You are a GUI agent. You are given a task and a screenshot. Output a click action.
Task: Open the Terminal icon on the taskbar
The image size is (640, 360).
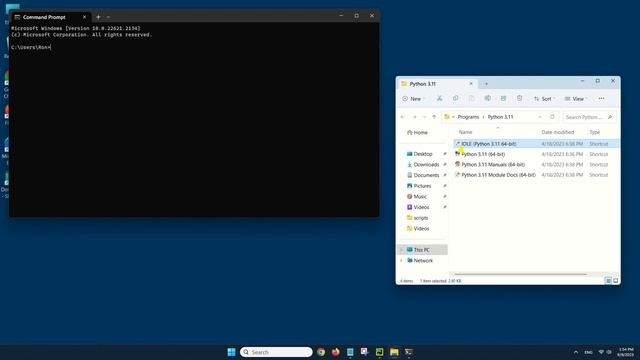point(409,352)
